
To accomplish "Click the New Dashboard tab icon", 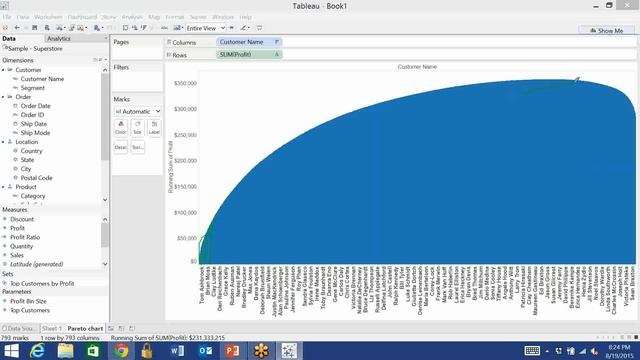I will tap(121, 328).
